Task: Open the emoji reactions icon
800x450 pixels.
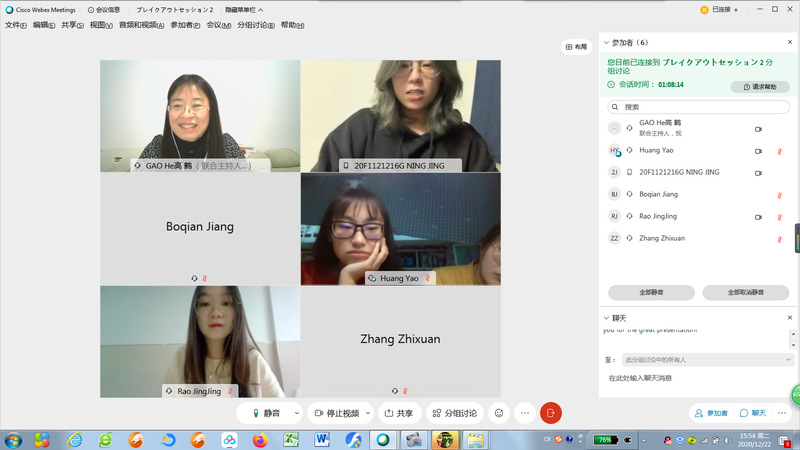Action: tap(499, 412)
